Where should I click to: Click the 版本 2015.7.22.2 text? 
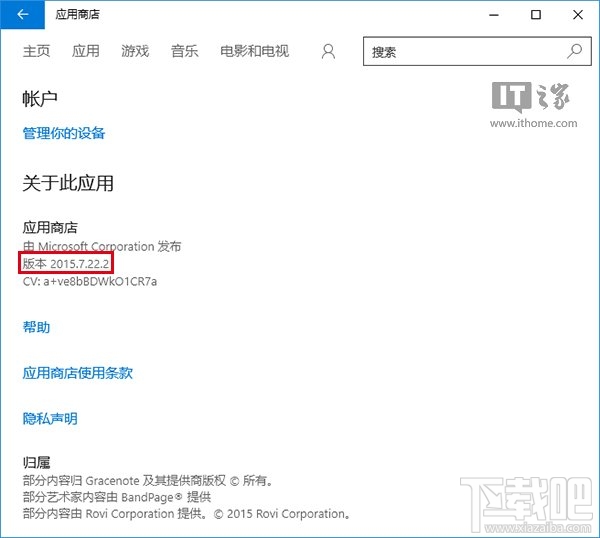[66, 263]
